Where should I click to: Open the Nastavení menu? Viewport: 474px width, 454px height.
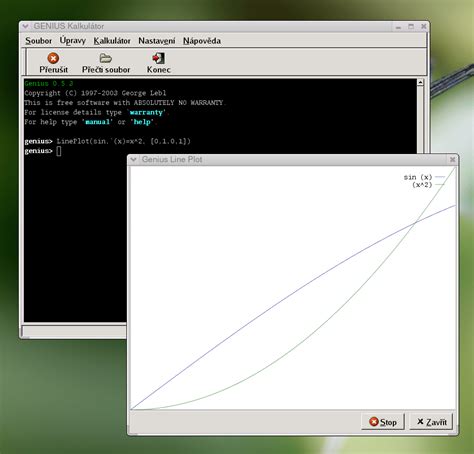pos(156,41)
